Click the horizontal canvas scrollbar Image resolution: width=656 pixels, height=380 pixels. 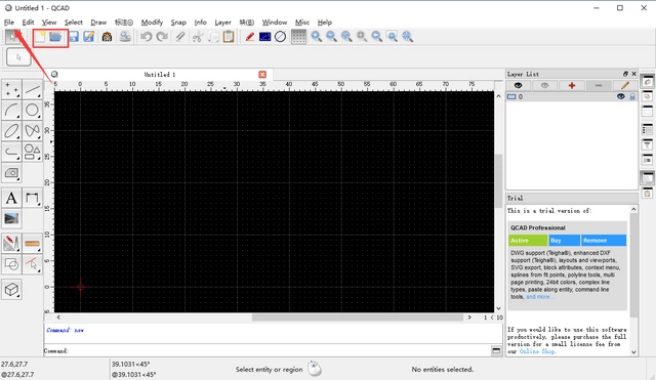coord(358,318)
